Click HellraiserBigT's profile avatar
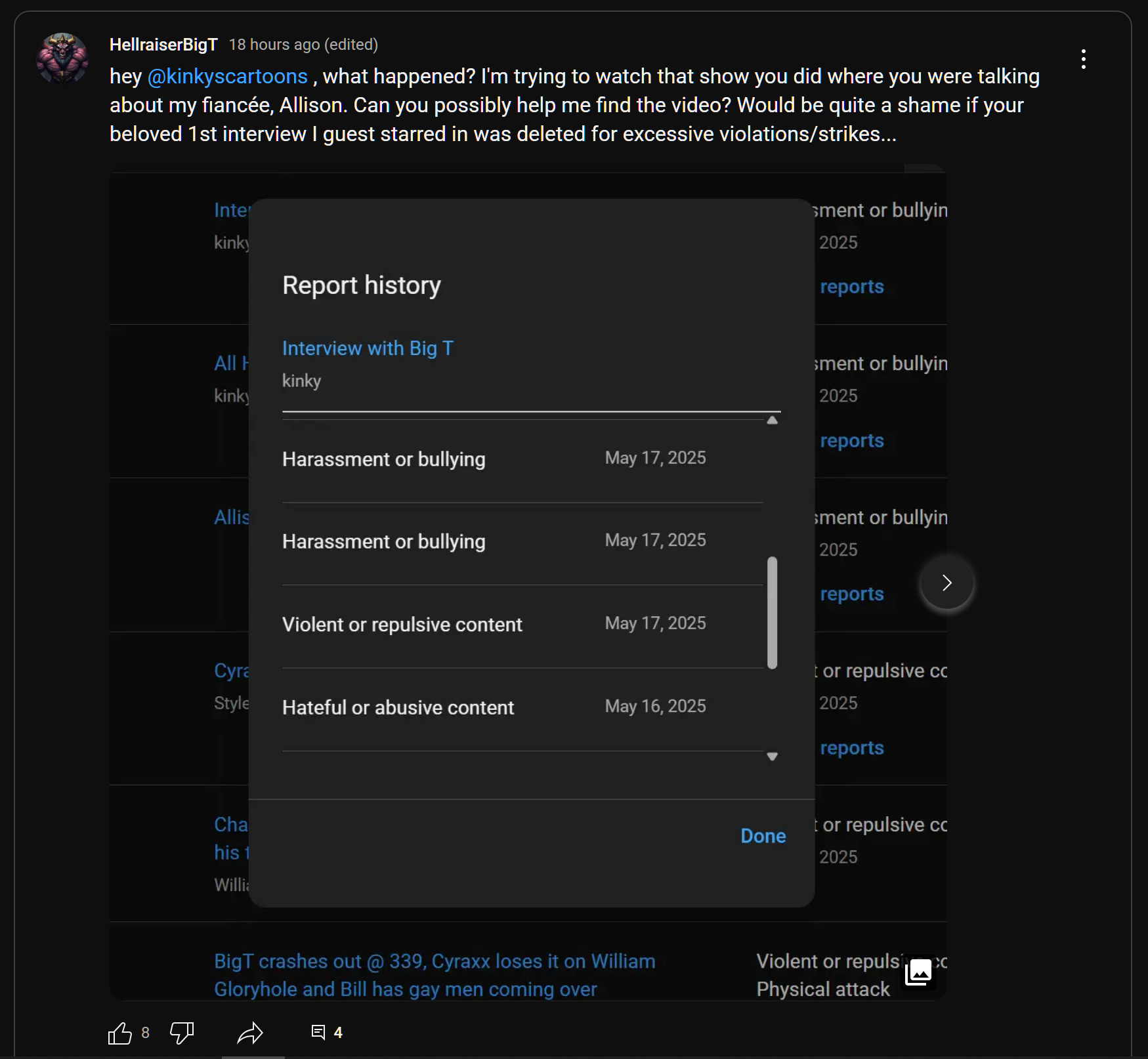 pos(62,58)
